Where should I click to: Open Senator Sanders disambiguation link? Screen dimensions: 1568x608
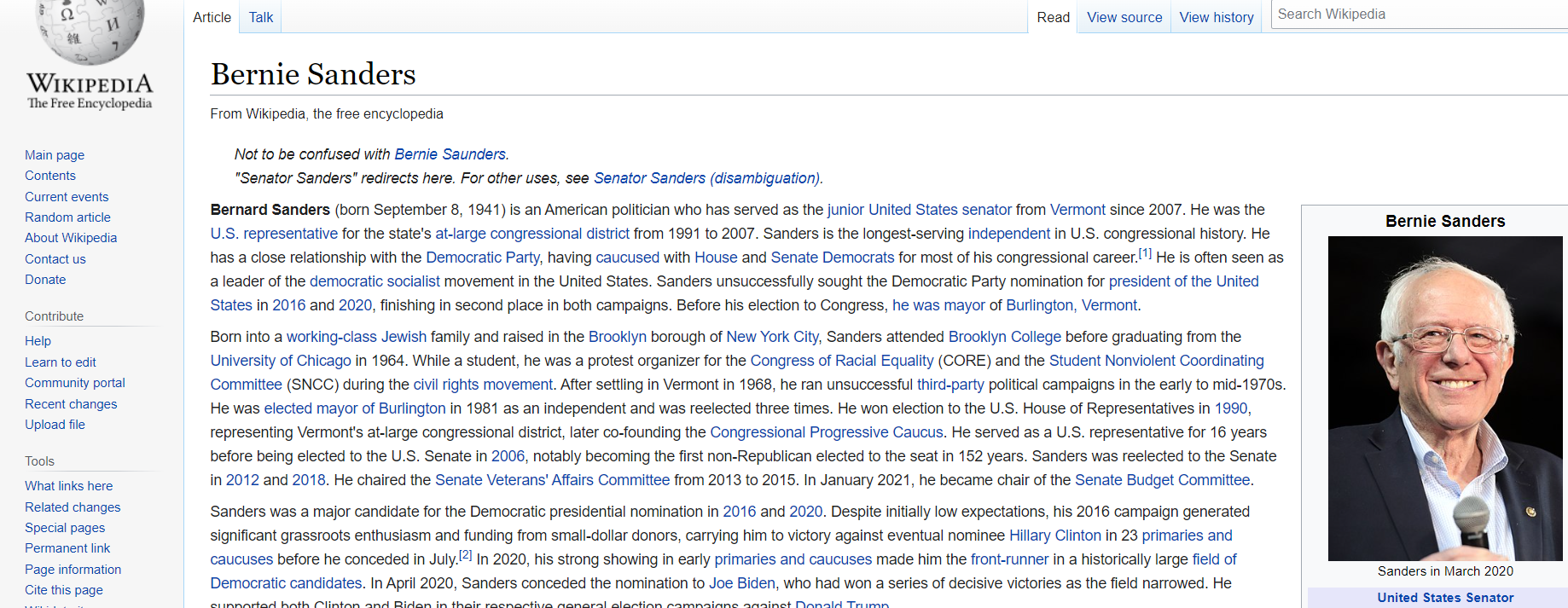coord(706,178)
